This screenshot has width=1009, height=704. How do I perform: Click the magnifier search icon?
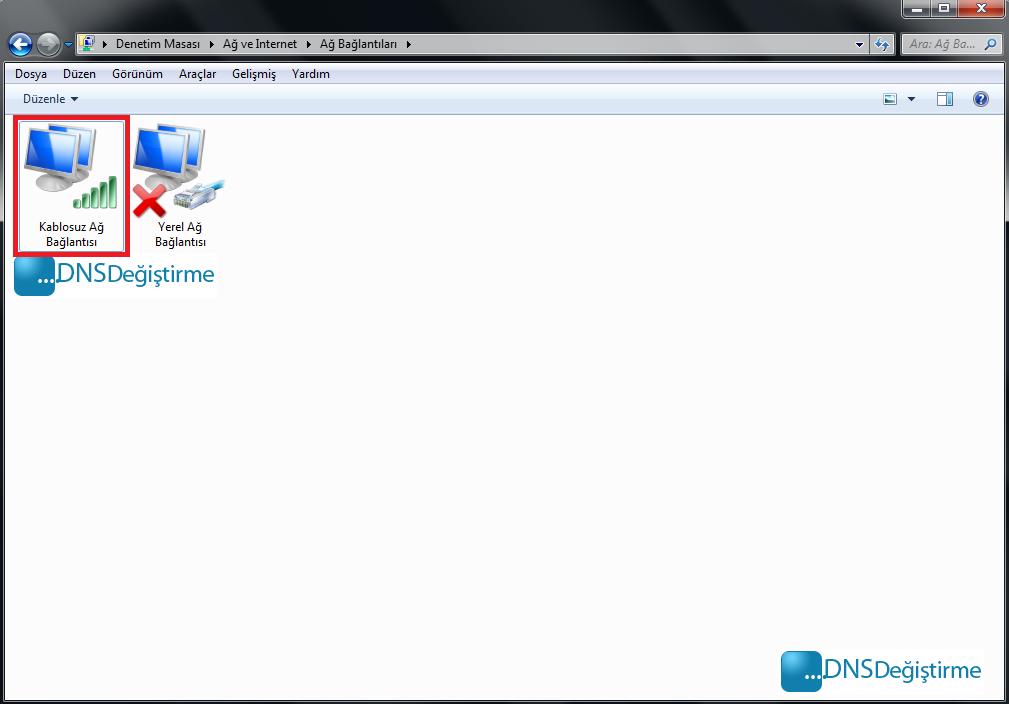click(x=991, y=44)
